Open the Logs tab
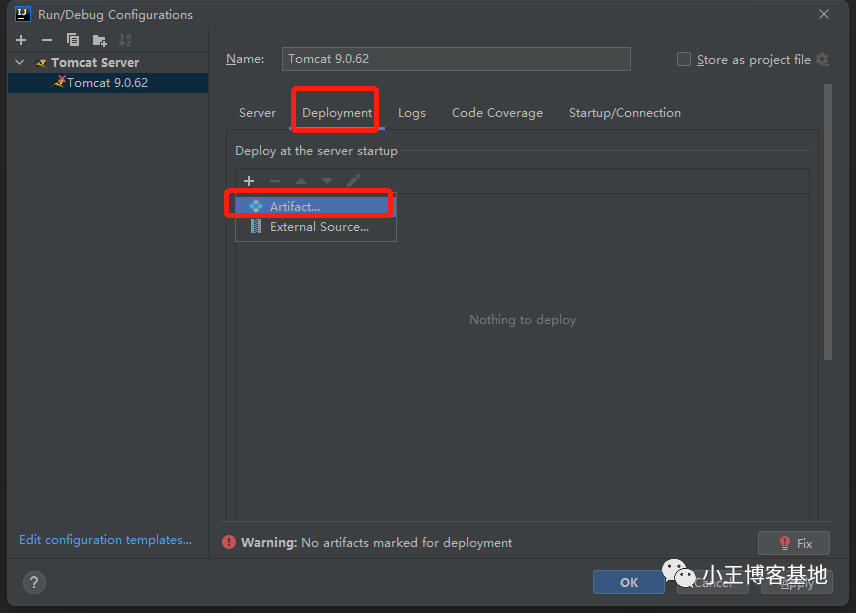 411,113
